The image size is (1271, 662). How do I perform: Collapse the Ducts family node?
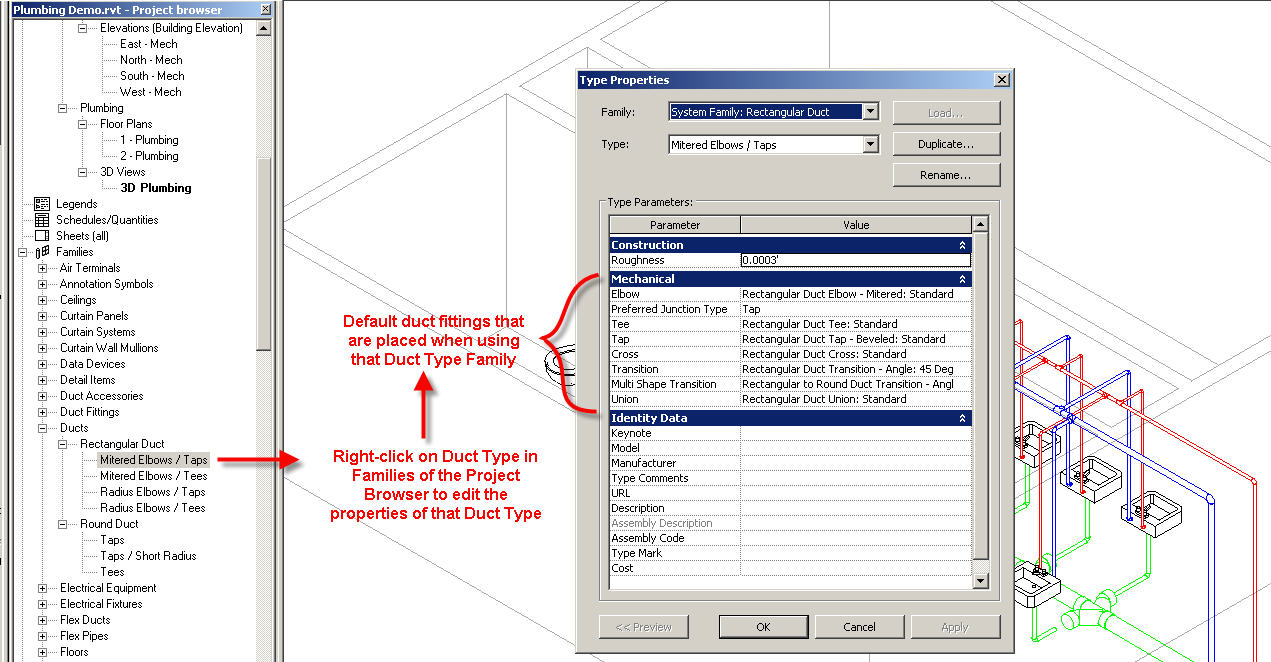pos(42,428)
